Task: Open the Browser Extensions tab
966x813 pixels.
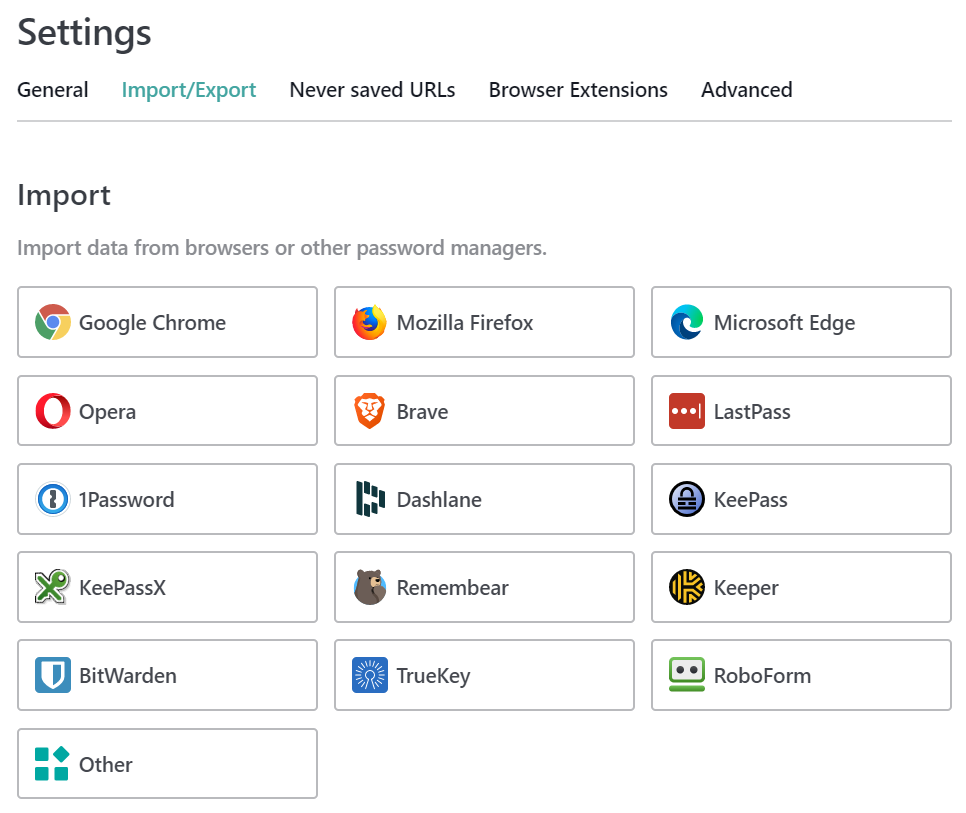Action: (x=578, y=90)
